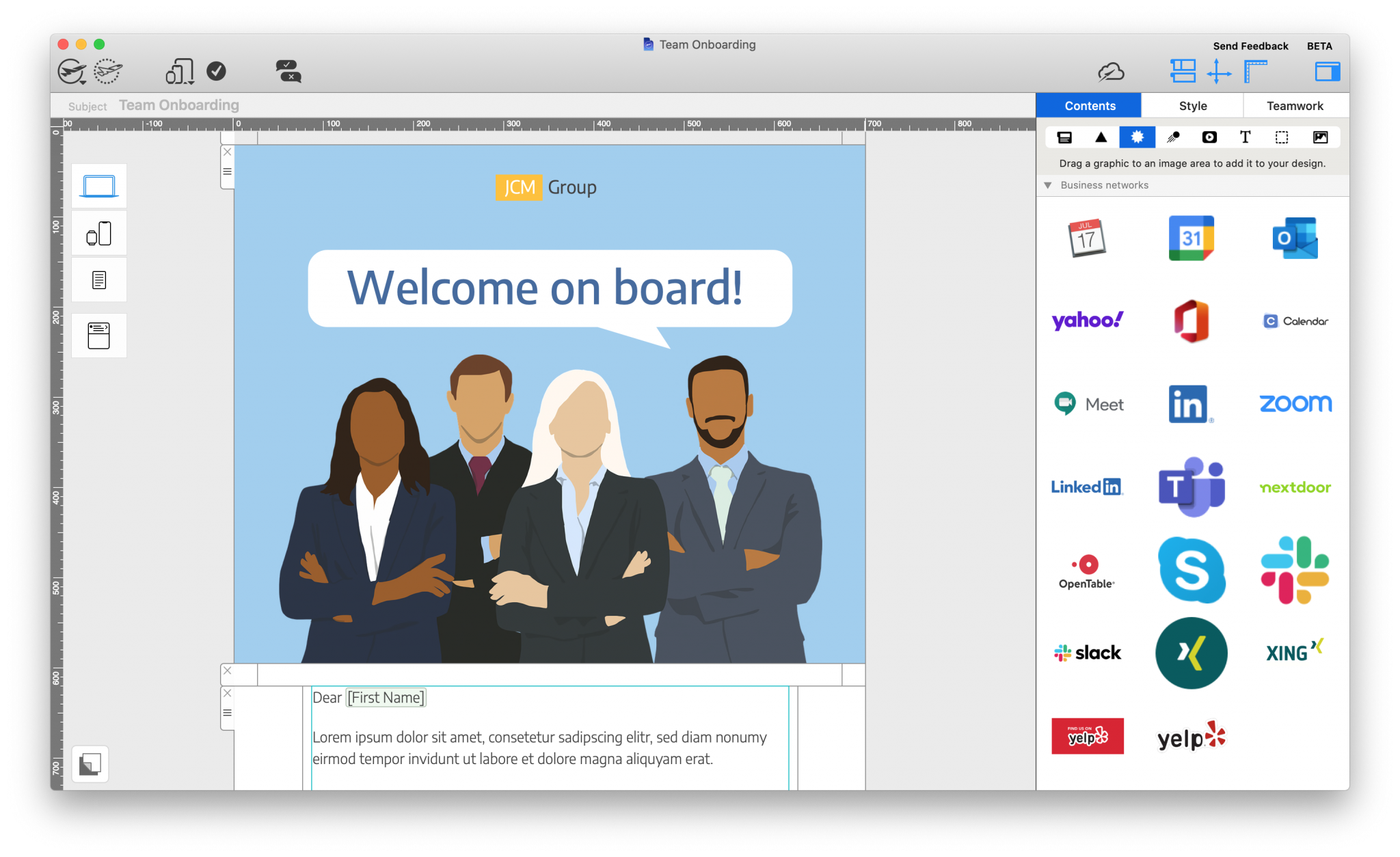1400x857 pixels.
Task: Select the Skype logo graphic
Action: [1192, 571]
